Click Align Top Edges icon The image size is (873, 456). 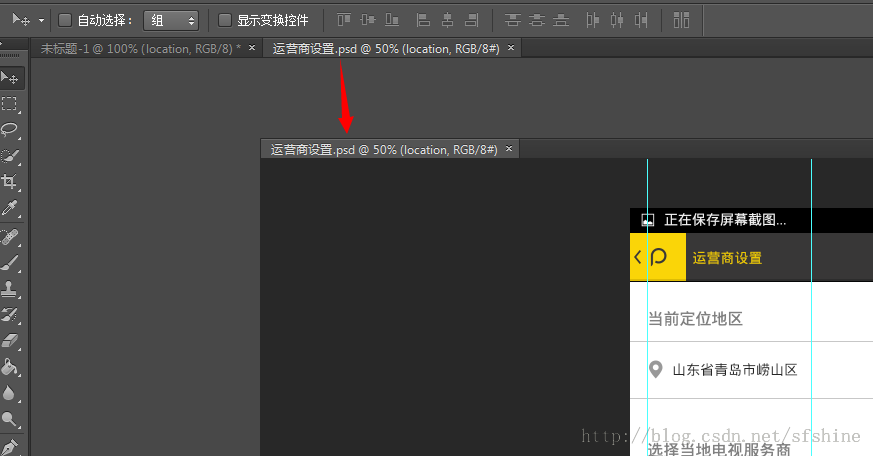pos(344,20)
